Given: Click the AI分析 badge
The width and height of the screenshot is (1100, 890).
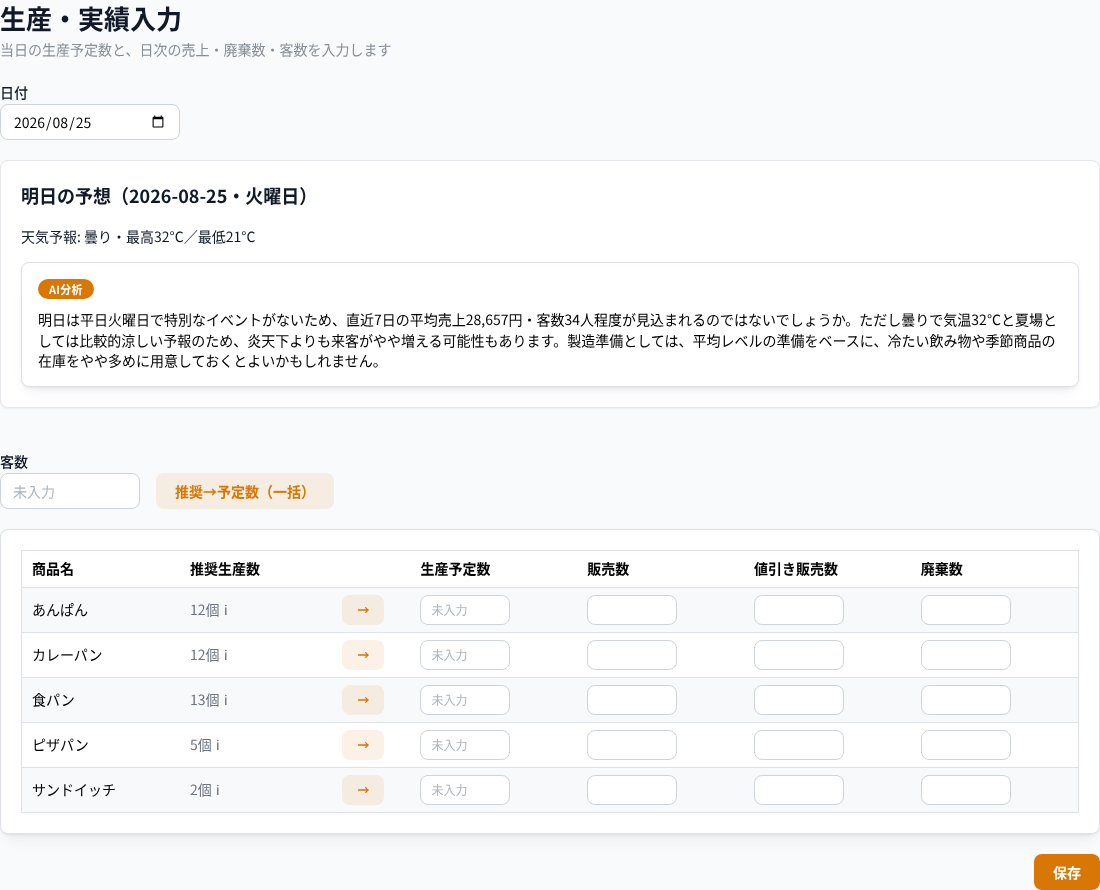Looking at the screenshot, I should (66, 290).
